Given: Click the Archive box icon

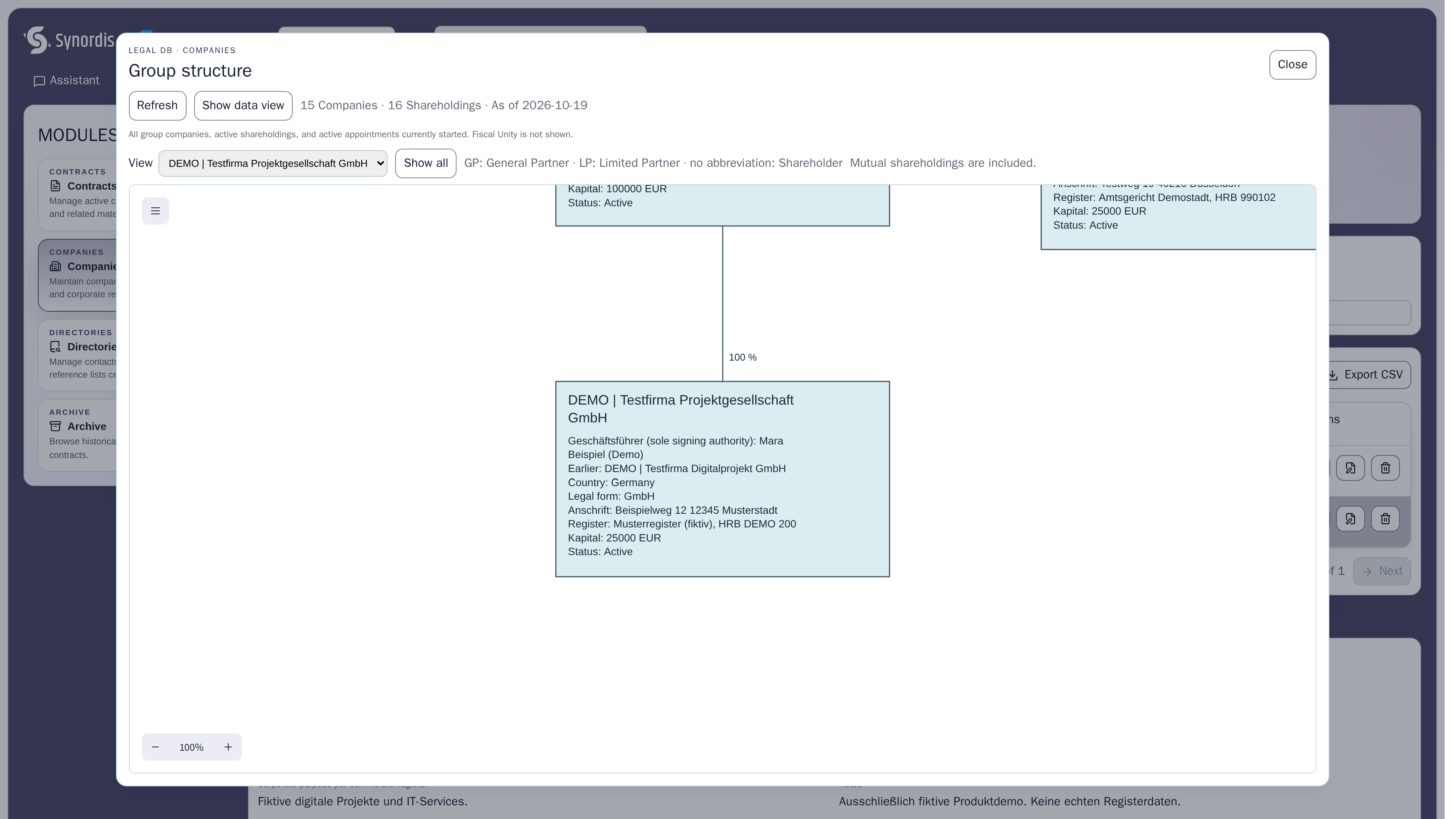Looking at the screenshot, I should pos(55,426).
